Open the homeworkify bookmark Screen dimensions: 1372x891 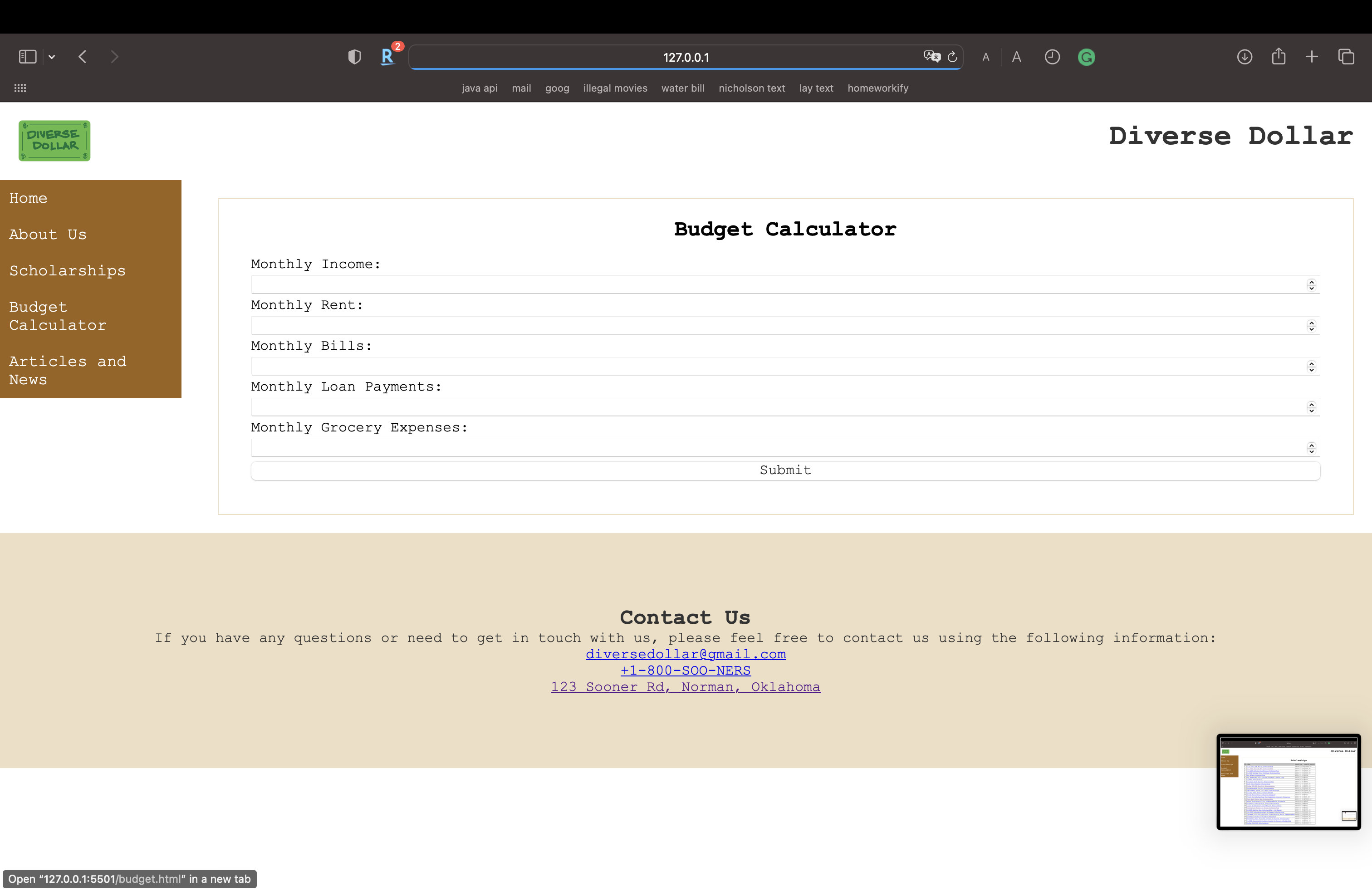coord(877,88)
